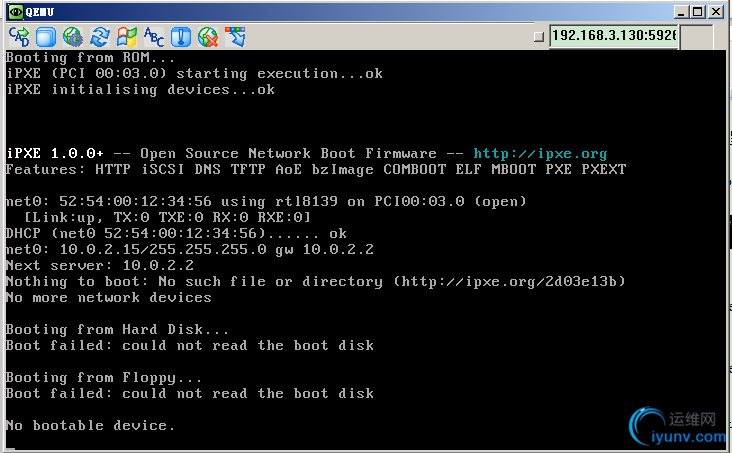
Task: Send the Windows Start key
Action: coord(127,37)
